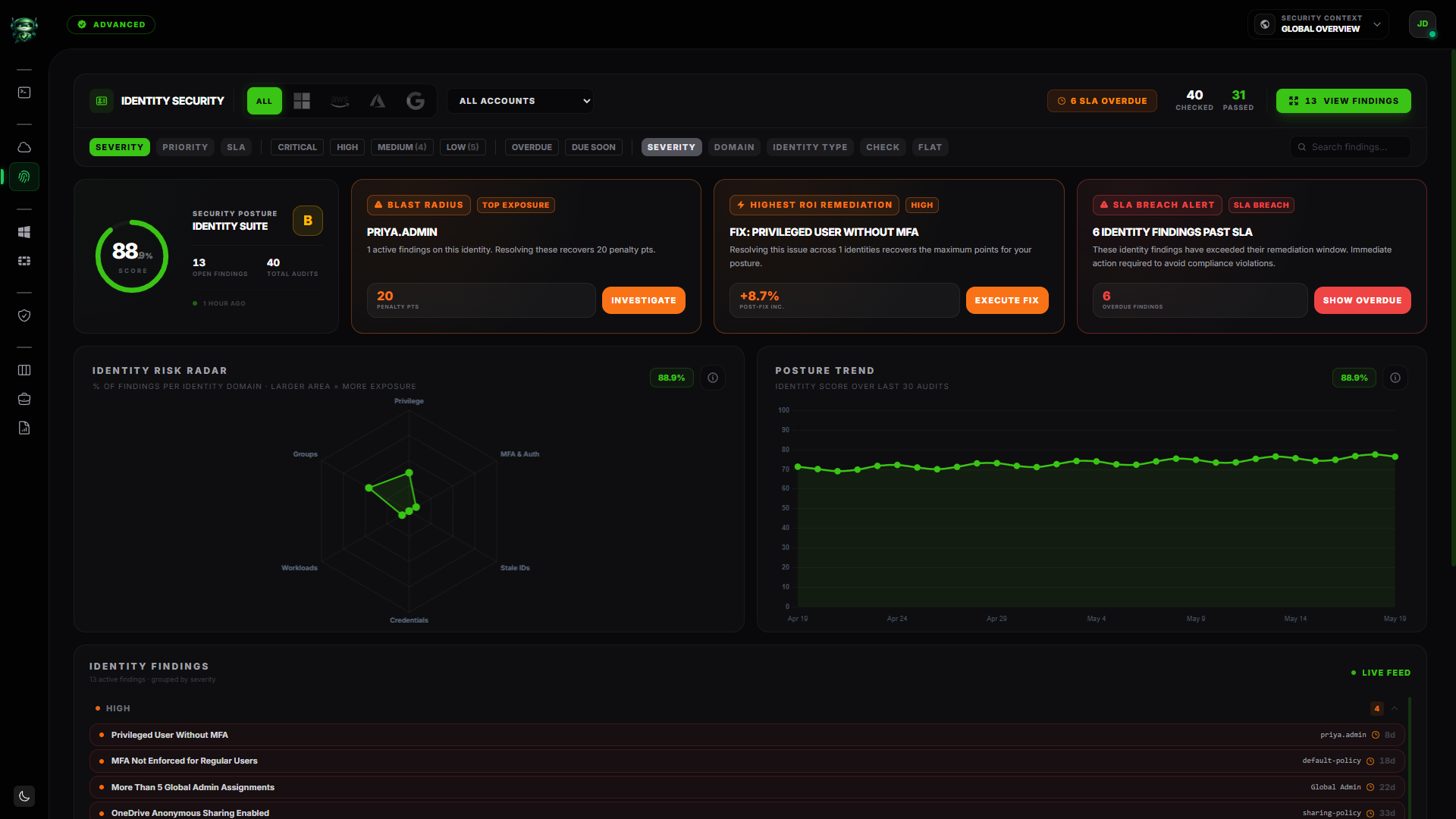Group findings by SEVERITY gray tab
The image size is (1456, 819).
pyautogui.click(x=671, y=147)
